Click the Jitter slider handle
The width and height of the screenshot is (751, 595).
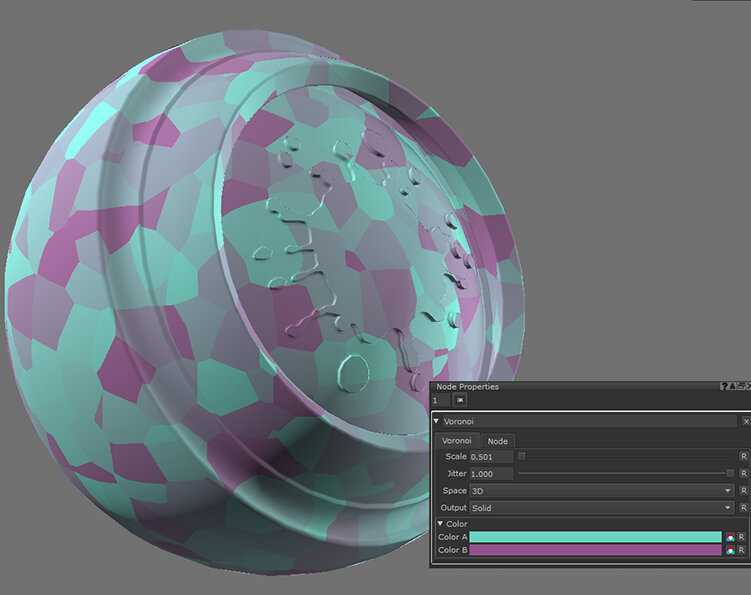[x=730, y=473]
